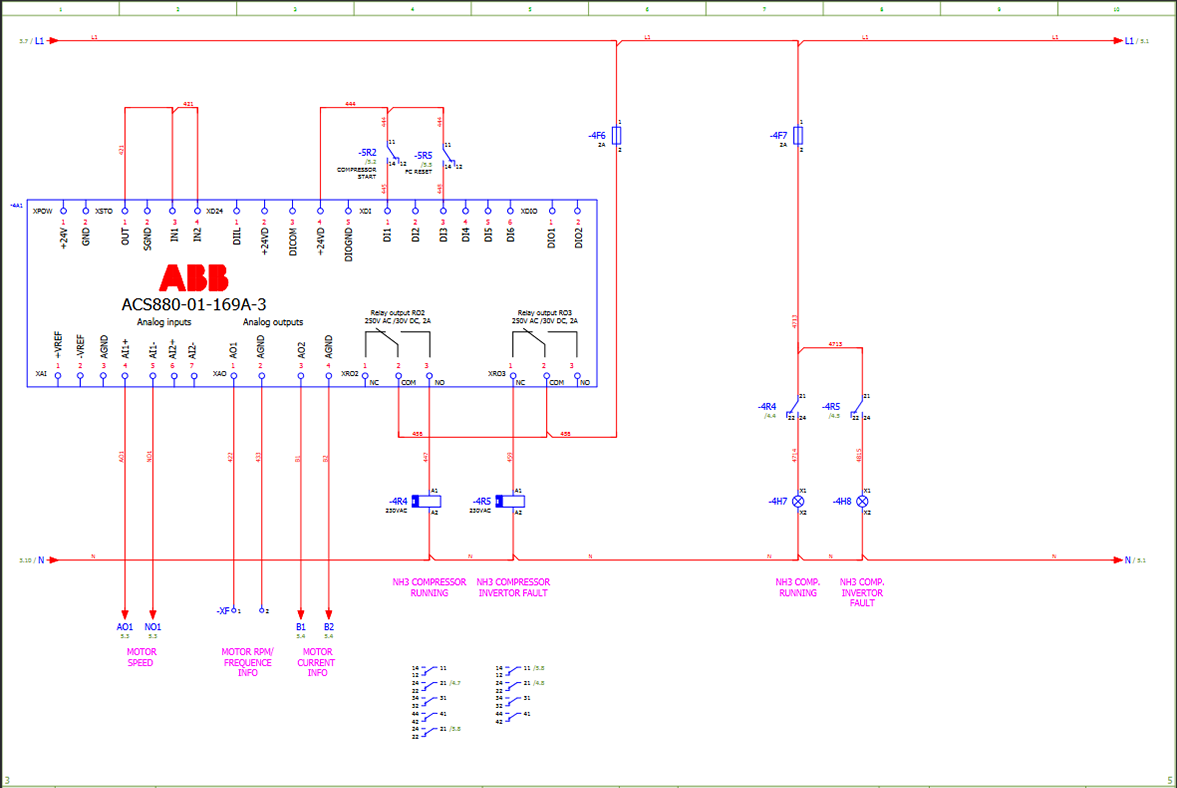The height and width of the screenshot is (788, 1177).
Task: Click the -4F6 fuse symbol
Action: pos(617,135)
